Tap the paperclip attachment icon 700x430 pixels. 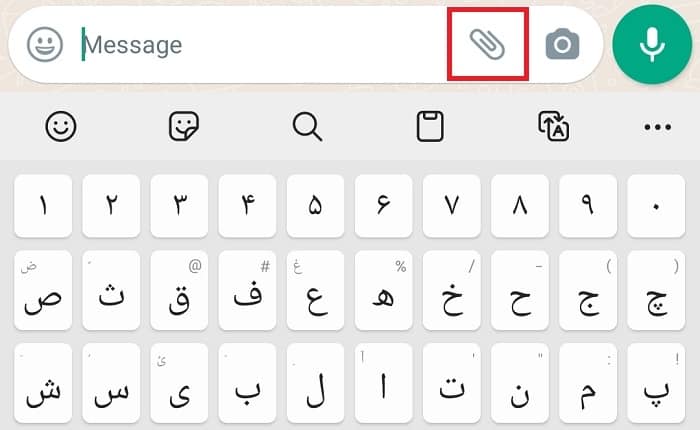(487, 44)
